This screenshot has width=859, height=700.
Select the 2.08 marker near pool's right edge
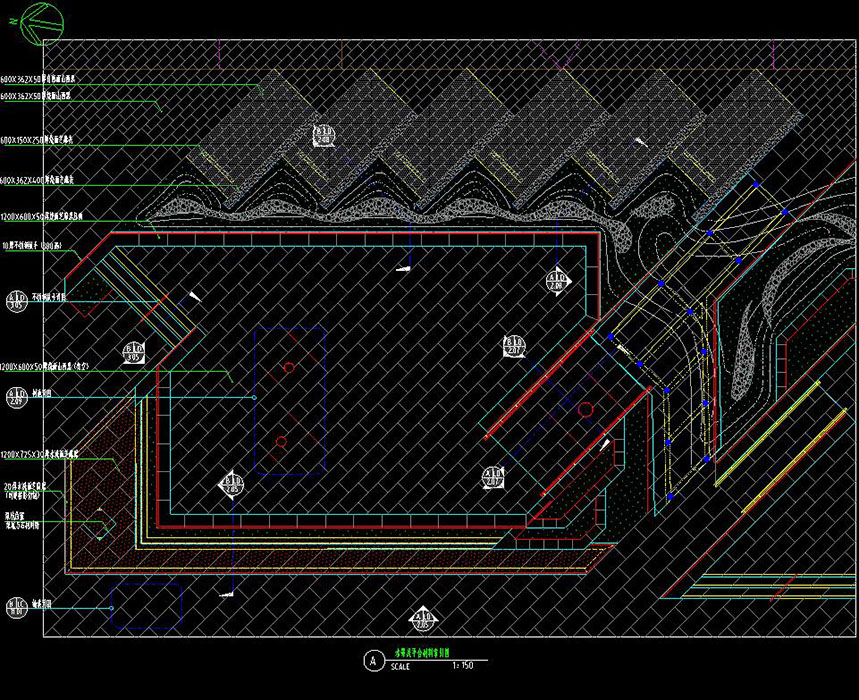(557, 282)
